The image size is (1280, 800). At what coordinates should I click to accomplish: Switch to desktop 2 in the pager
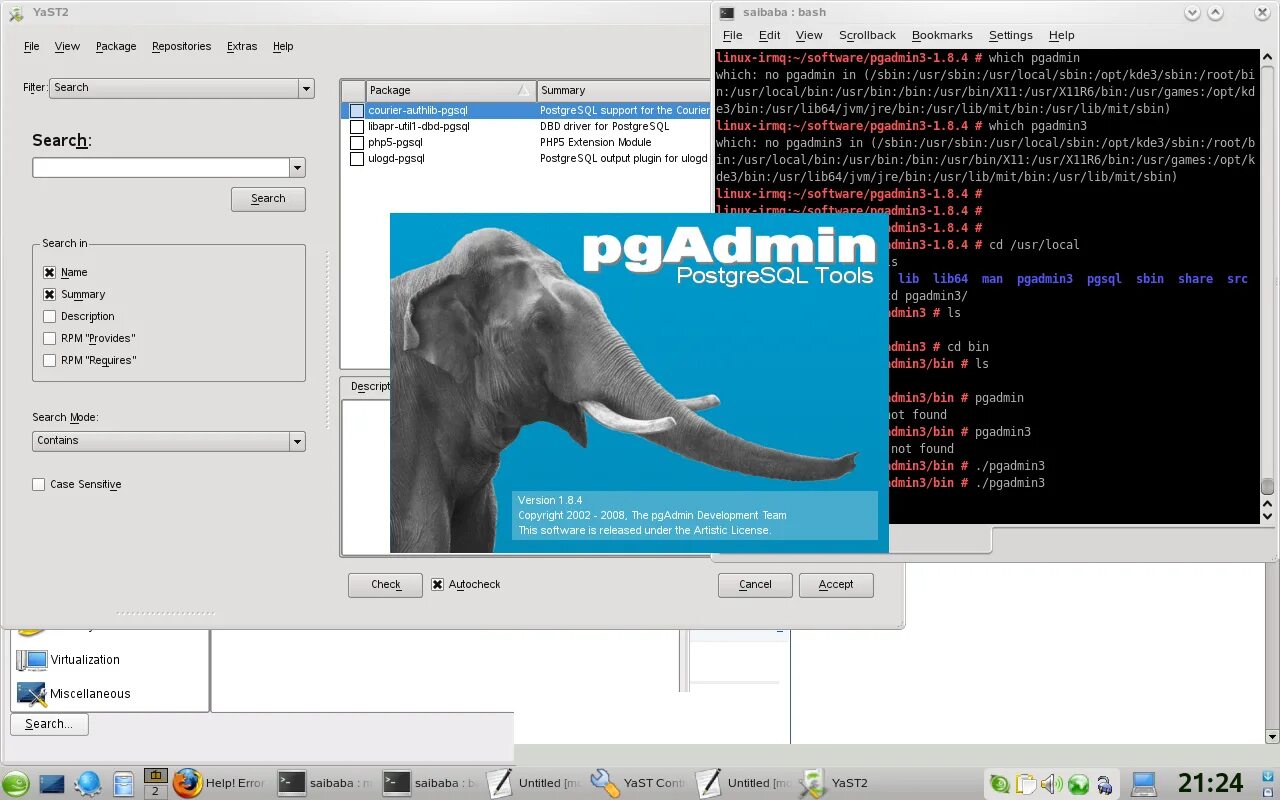coord(155,791)
